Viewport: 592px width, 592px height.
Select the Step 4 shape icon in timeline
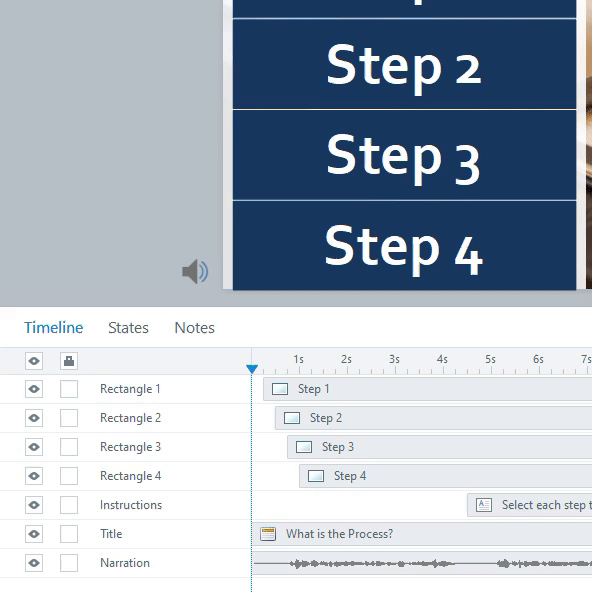pyautogui.click(x=316, y=476)
